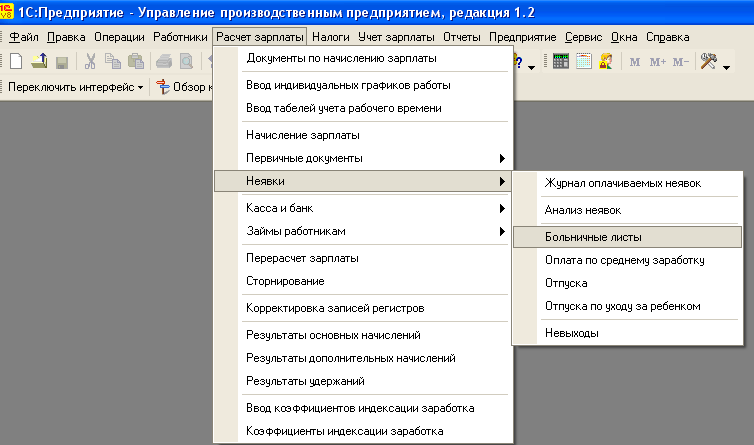Click the 1C application logo icon

7,11
